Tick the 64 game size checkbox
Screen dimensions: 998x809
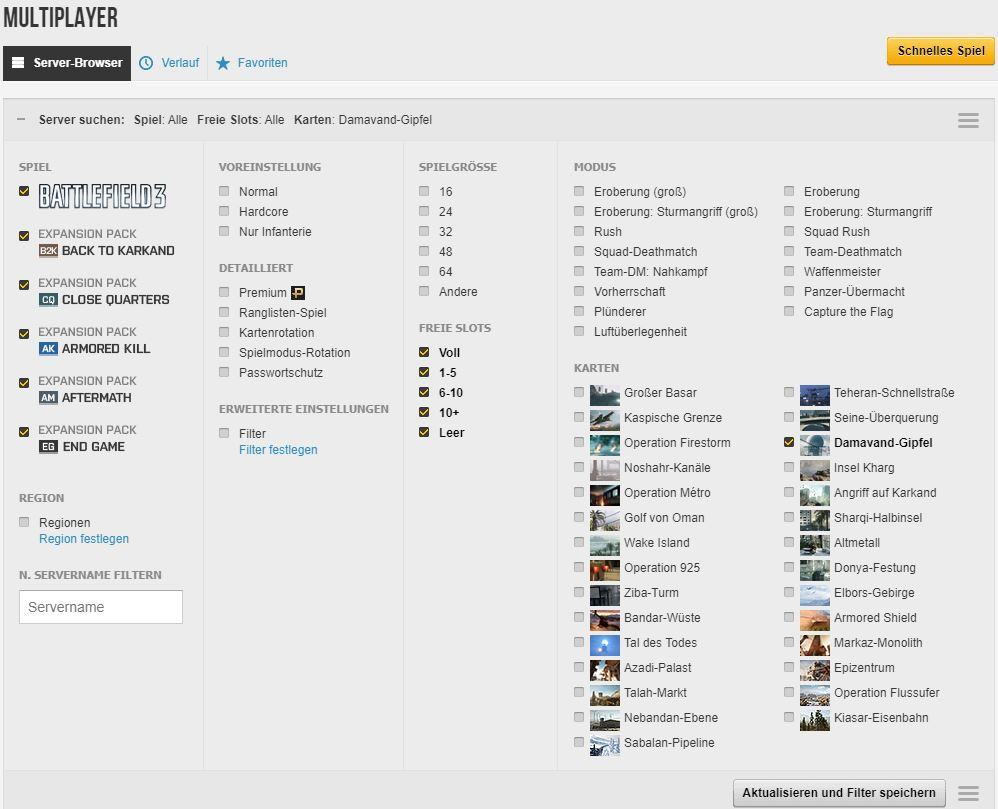[x=424, y=271]
